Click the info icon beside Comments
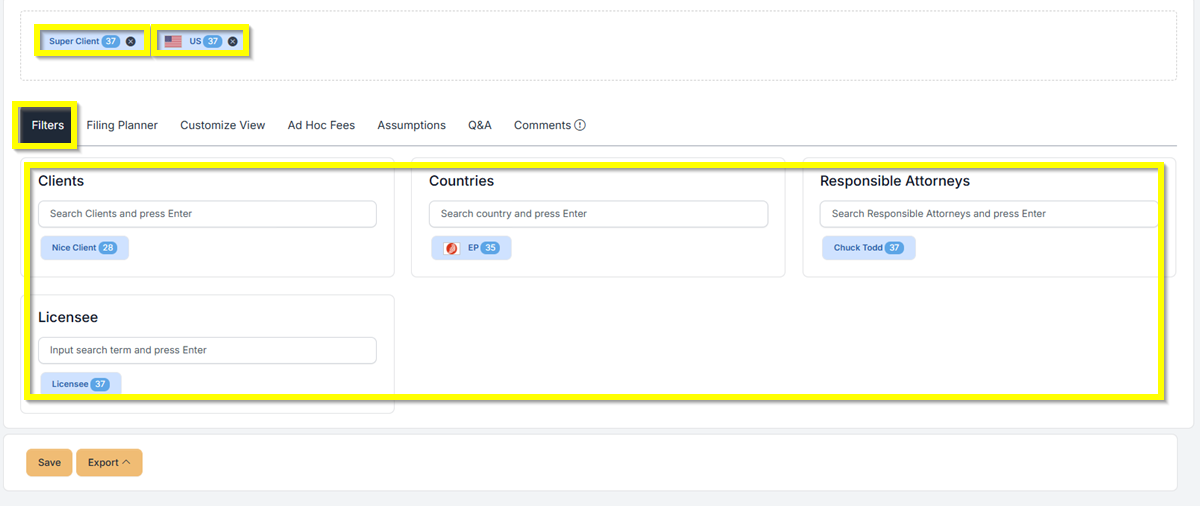This screenshot has height=506, width=1200. point(580,126)
